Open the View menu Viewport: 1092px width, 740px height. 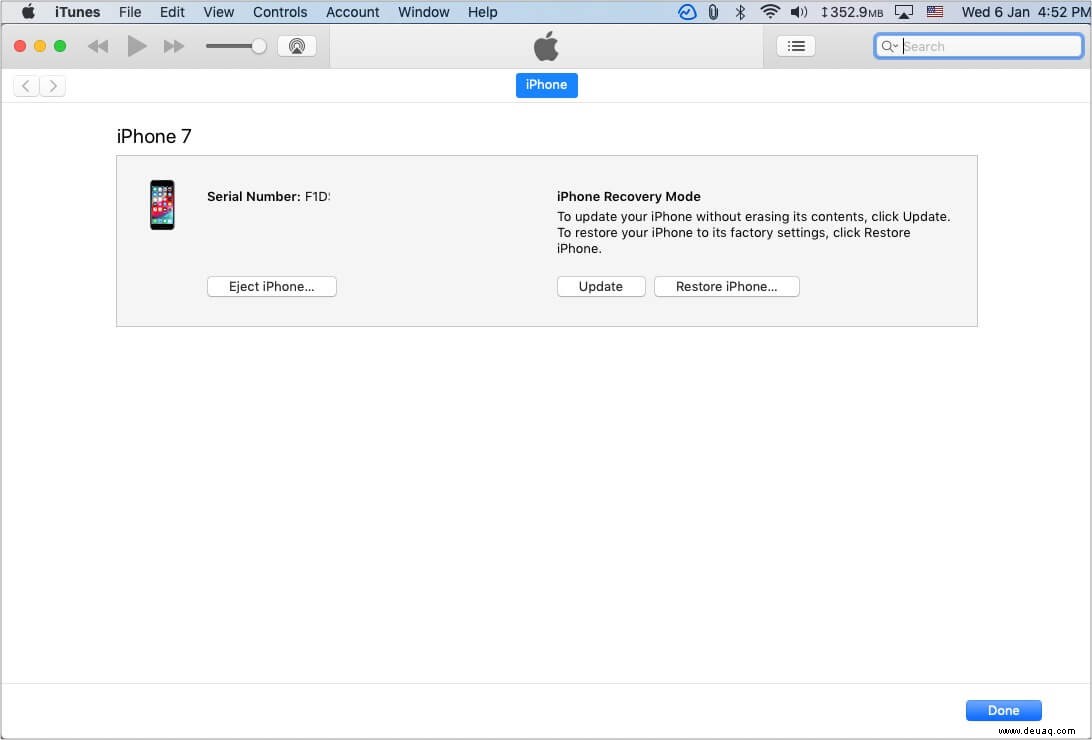pyautogui.click(x=219, y=12)
